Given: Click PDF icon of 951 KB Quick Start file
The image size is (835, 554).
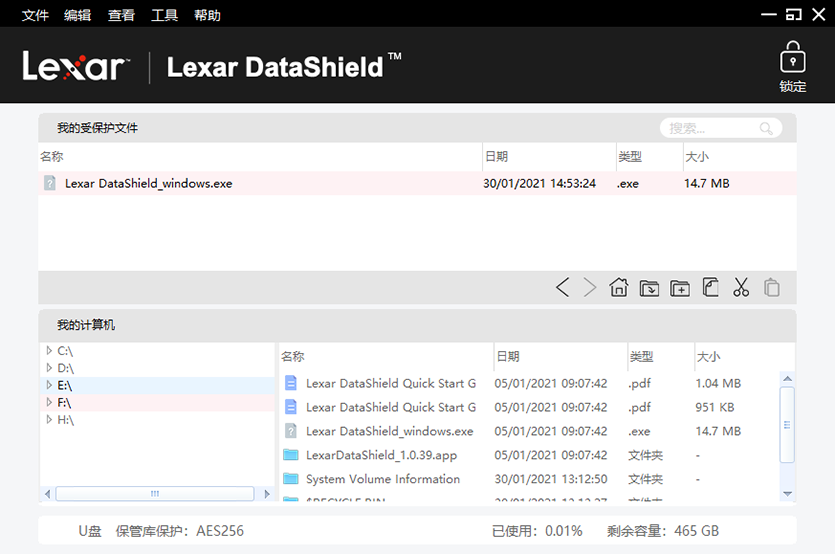Looking at the screenshot, I should (291, 407).
